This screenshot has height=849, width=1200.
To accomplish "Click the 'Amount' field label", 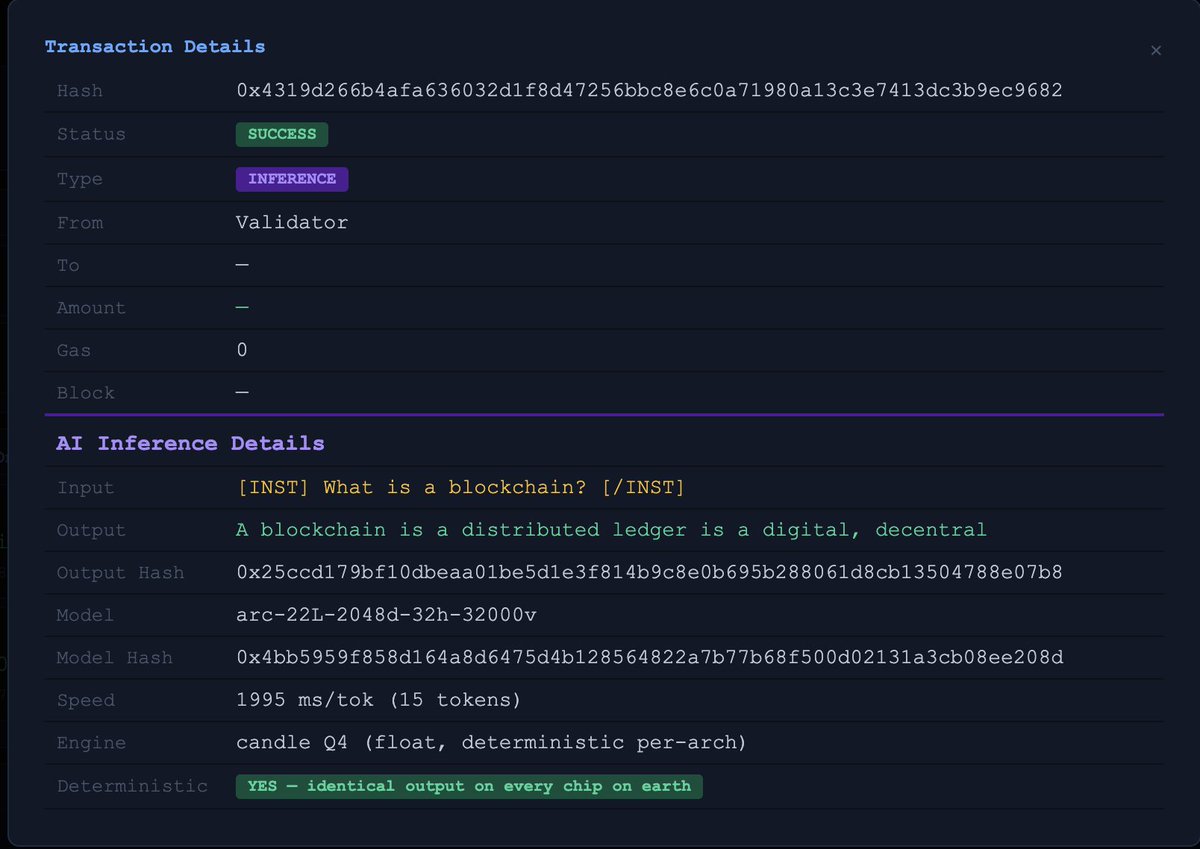I will (x=91, y=308).
